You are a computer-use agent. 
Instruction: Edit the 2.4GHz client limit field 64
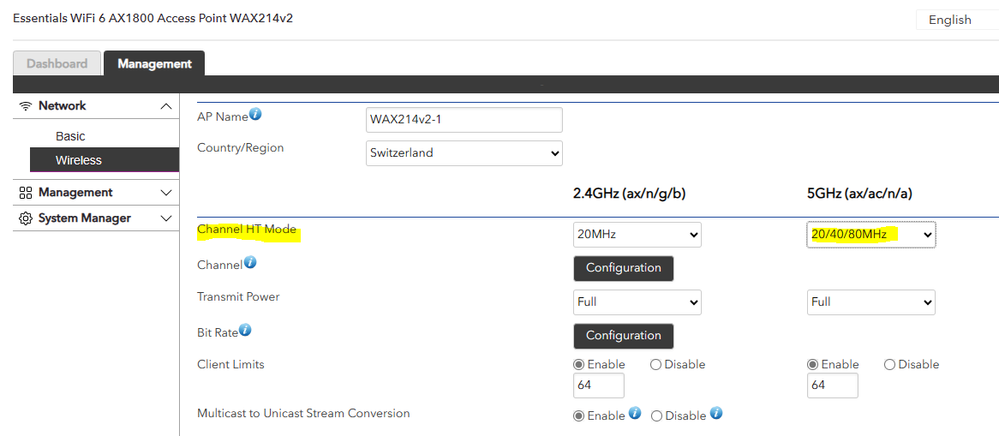pos(598,386)
